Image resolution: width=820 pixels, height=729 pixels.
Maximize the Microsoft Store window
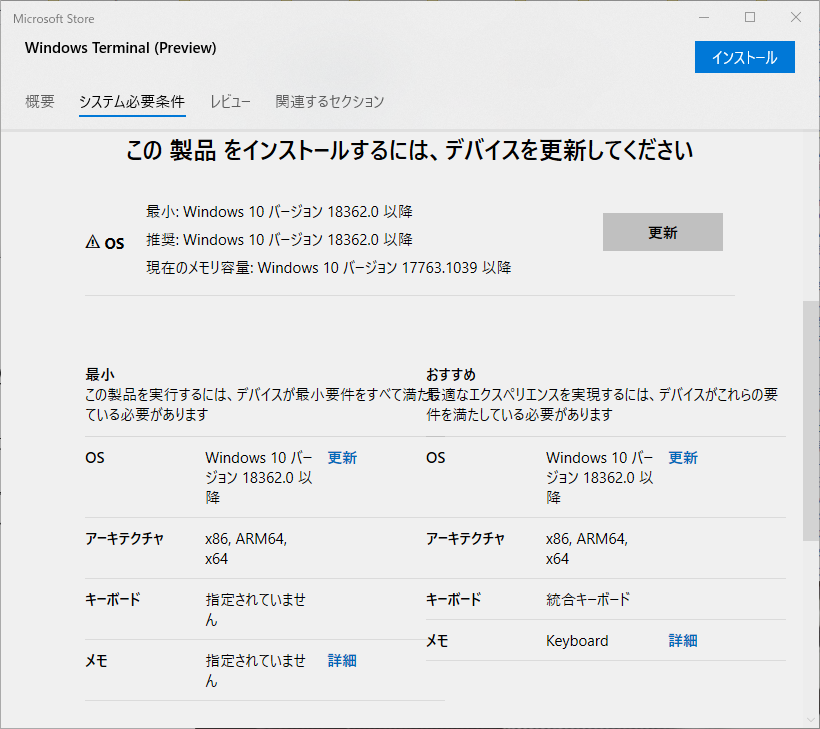point(750,18)
